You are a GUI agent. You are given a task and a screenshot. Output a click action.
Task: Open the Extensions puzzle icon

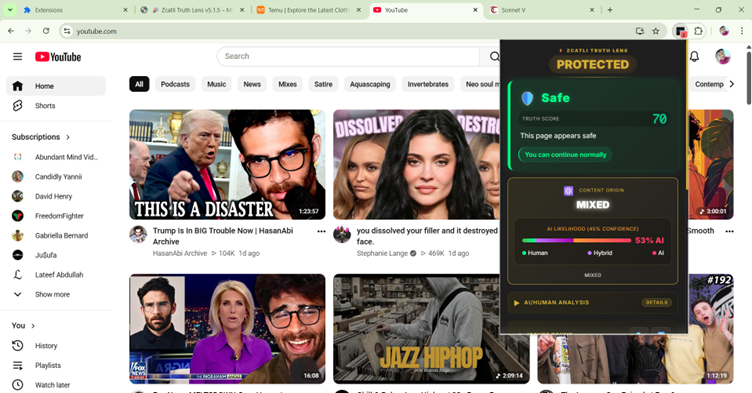[698, 31]
